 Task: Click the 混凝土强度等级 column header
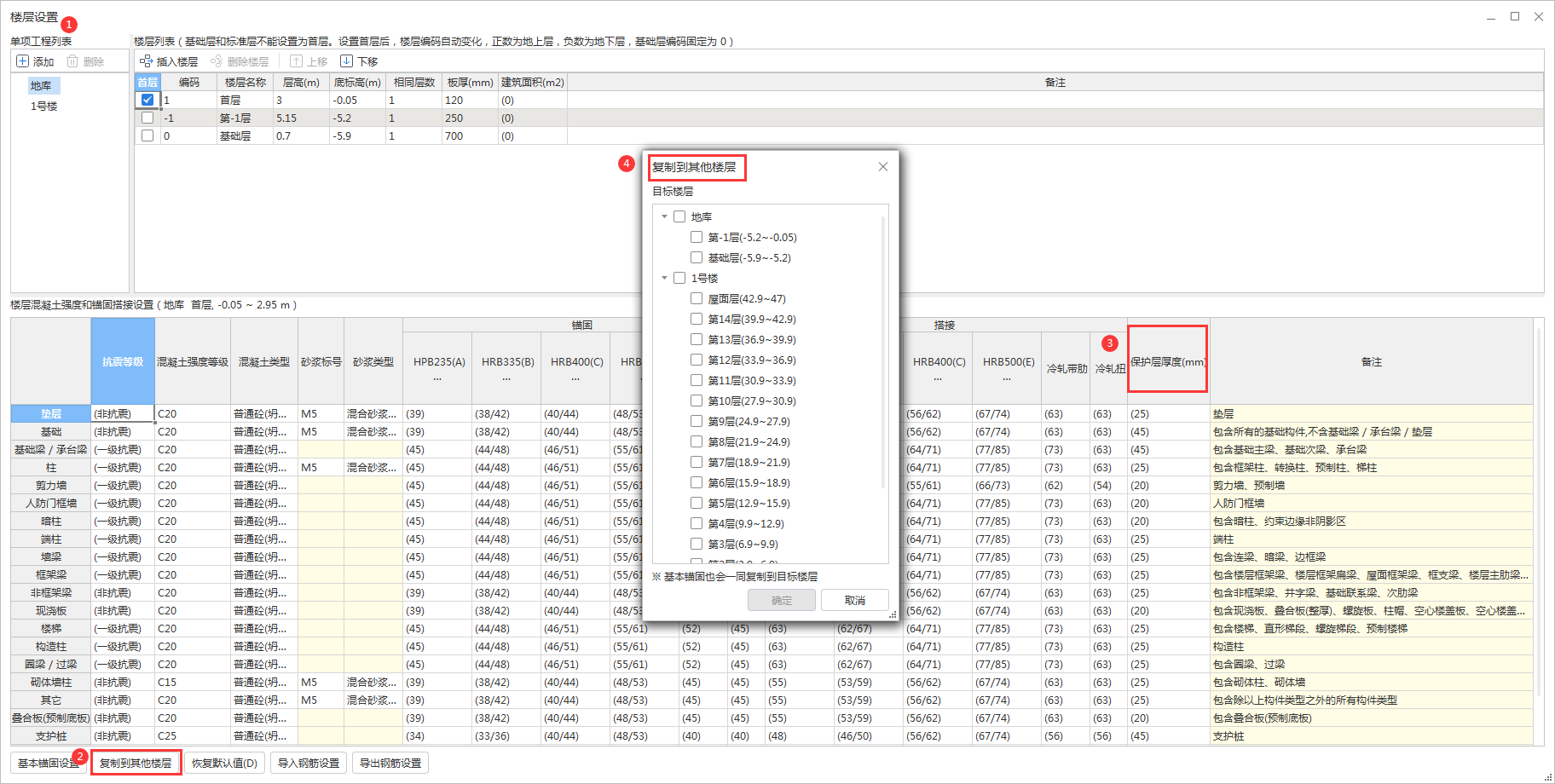click(193, 361)
